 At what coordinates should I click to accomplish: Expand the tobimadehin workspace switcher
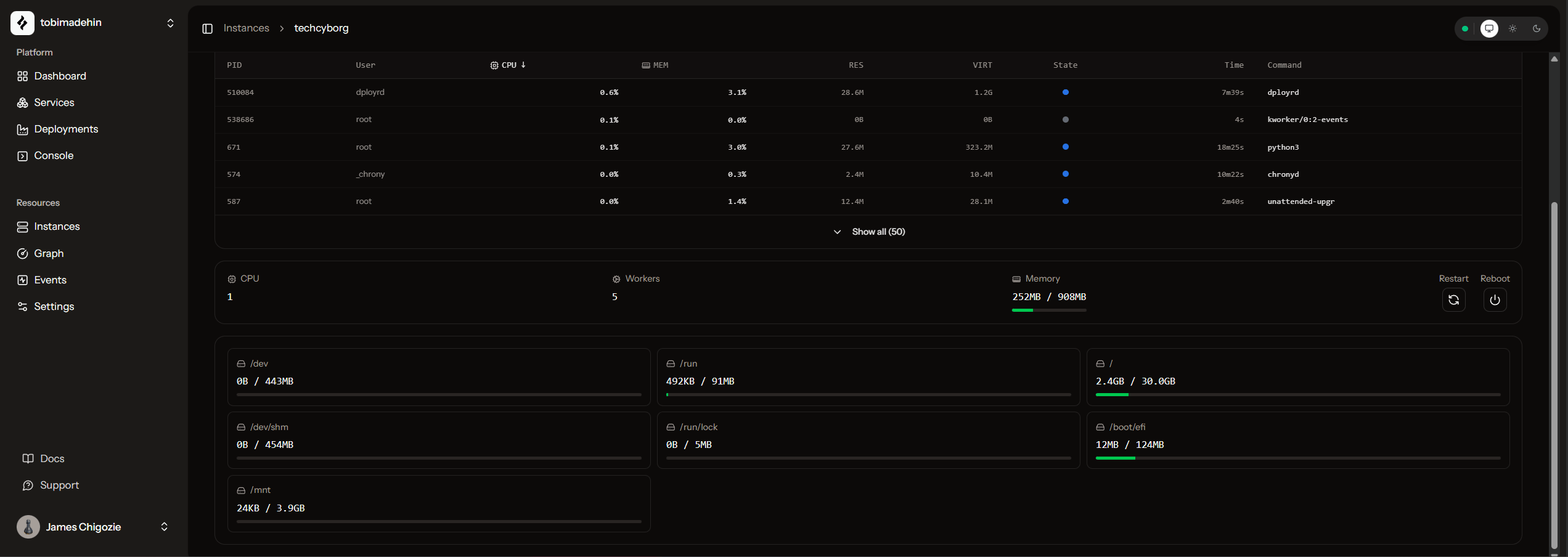(x=170, y=23)
